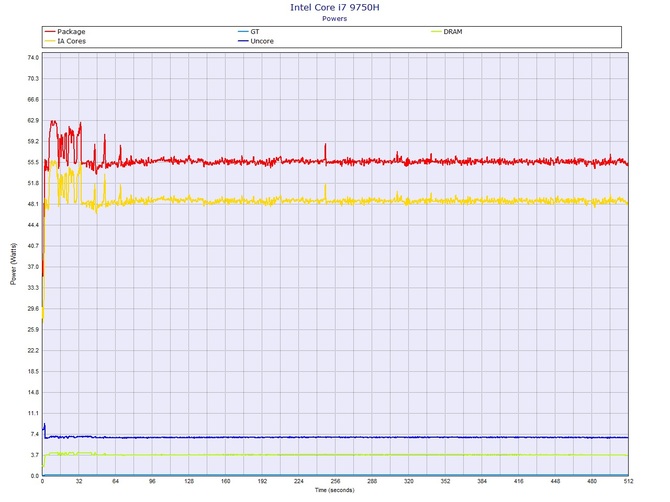This screenshot has height=502, width=670.
Task: Click the red Package legend line swatch
Action: [x=50, y=32]
